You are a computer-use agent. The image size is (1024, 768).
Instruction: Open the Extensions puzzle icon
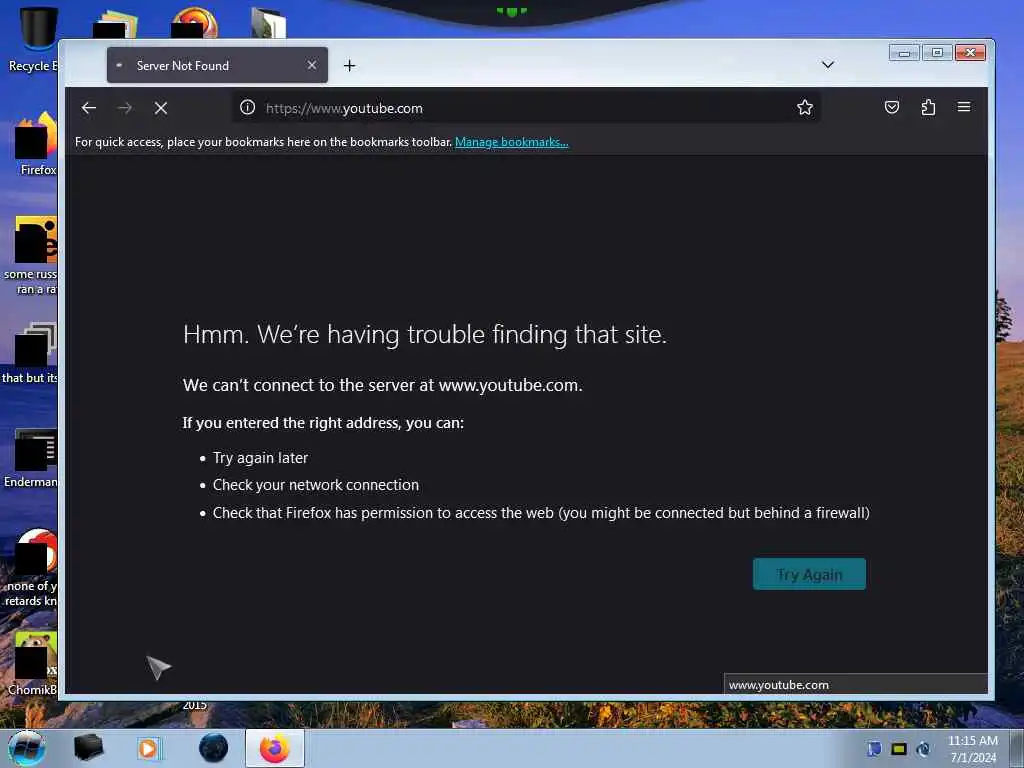pos(928,107)
